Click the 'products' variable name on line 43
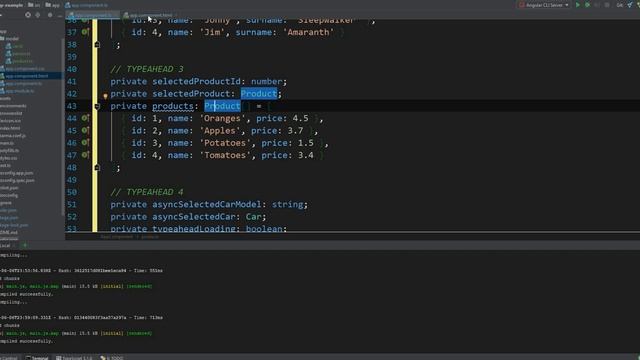The height and width of the screenshot is (360, 640). (x=173, y=106)
